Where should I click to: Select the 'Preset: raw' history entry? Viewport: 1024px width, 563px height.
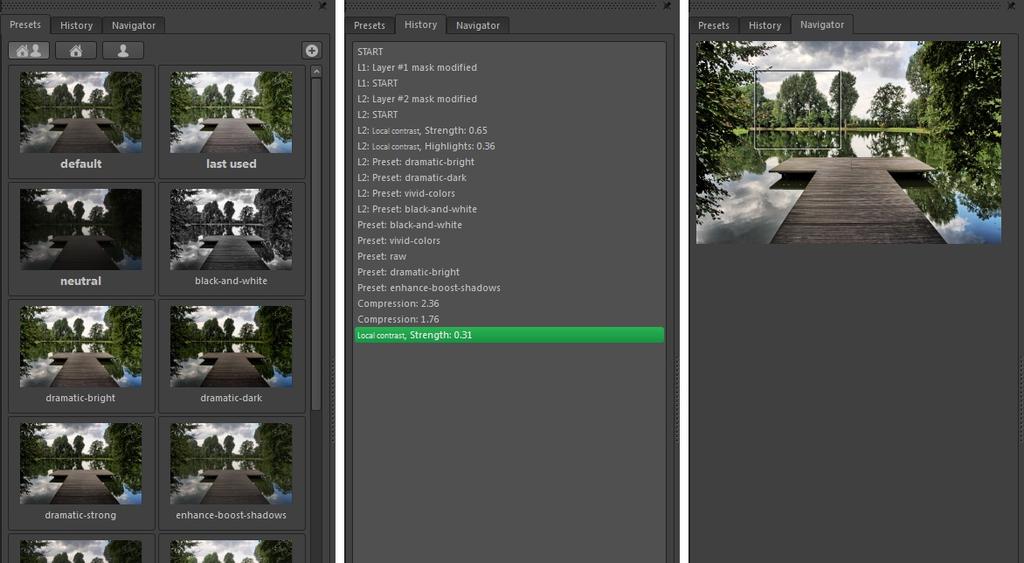click(x=509, y=256)
